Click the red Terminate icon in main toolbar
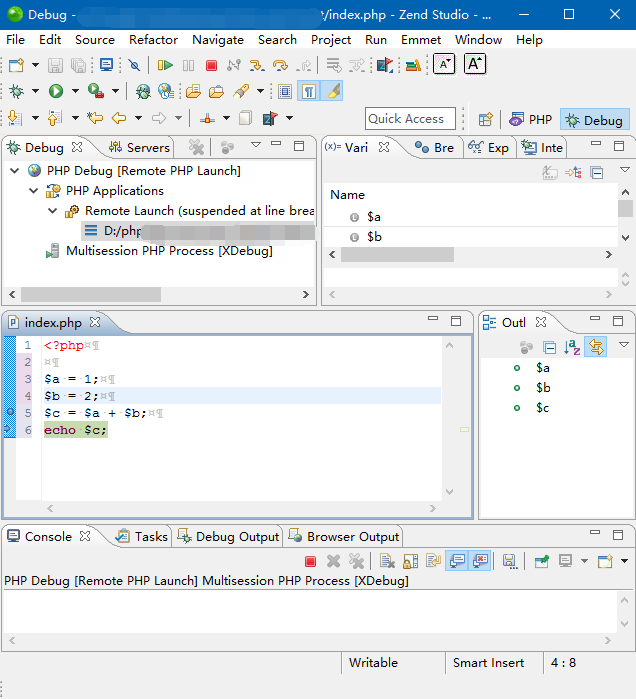 [211, 66]
